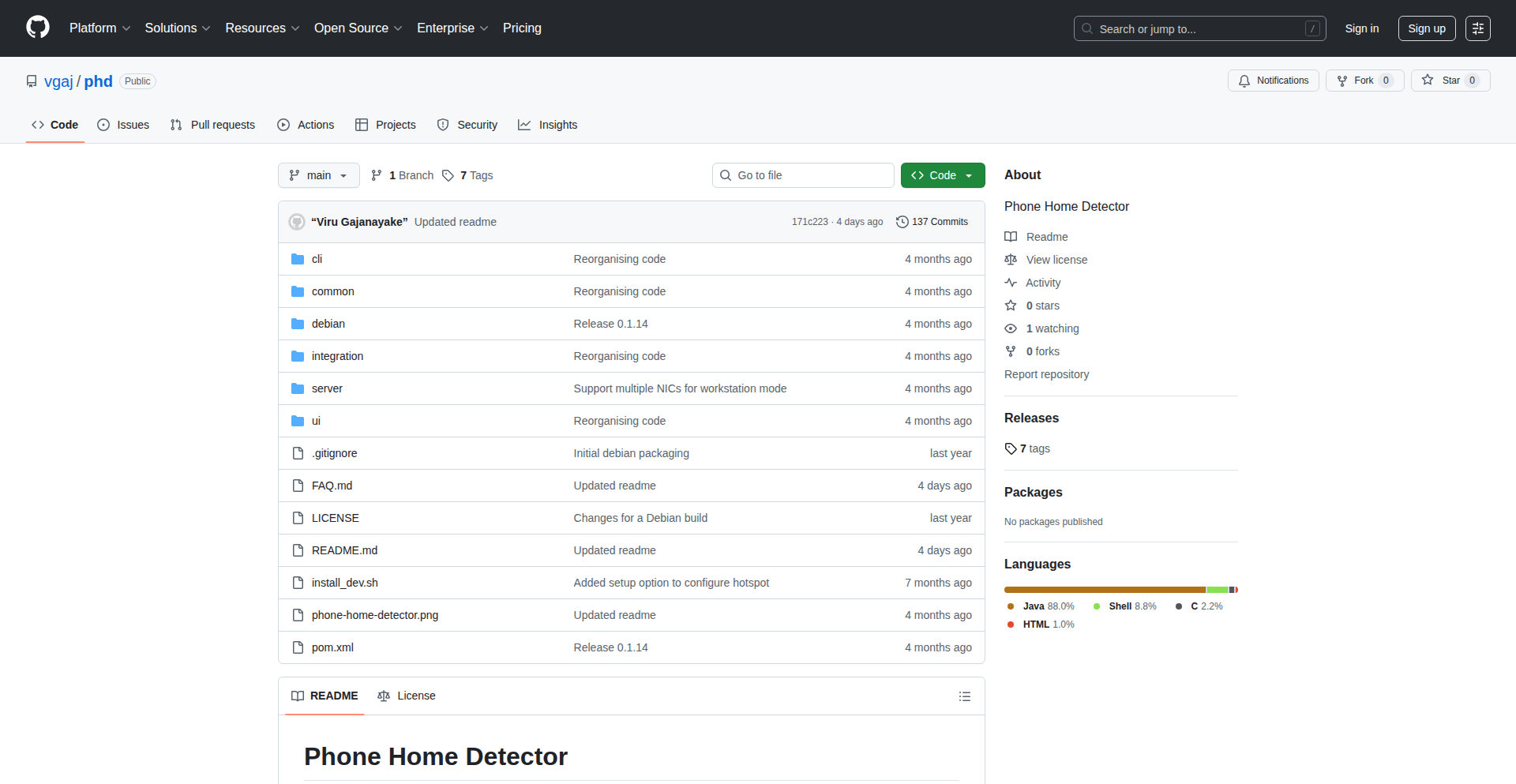Click the Report repository link
The height and width of the screenshot is (784, 1516).
tap(1046, 374)
